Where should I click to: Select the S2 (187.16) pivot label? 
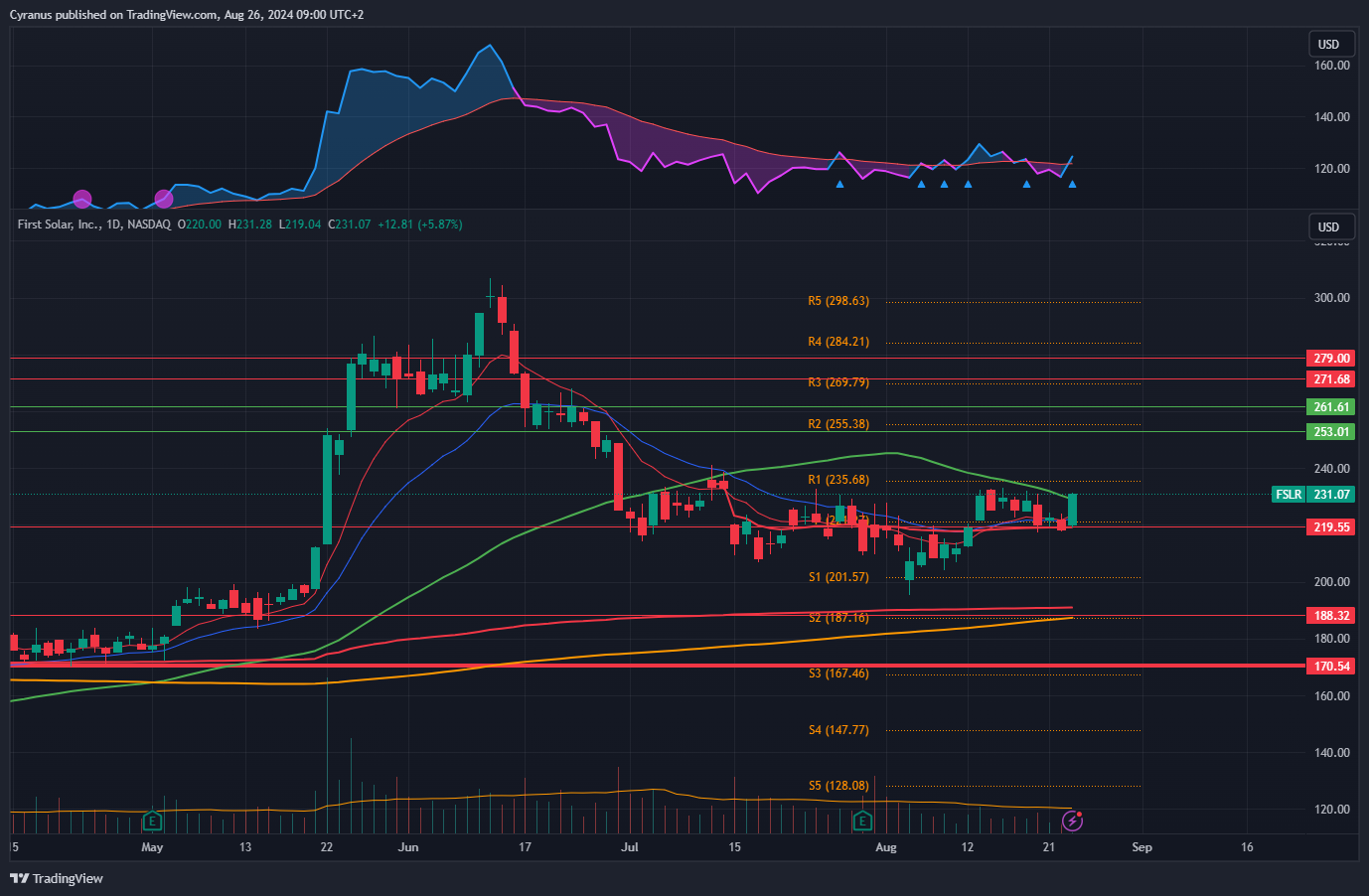coord(838,617)
